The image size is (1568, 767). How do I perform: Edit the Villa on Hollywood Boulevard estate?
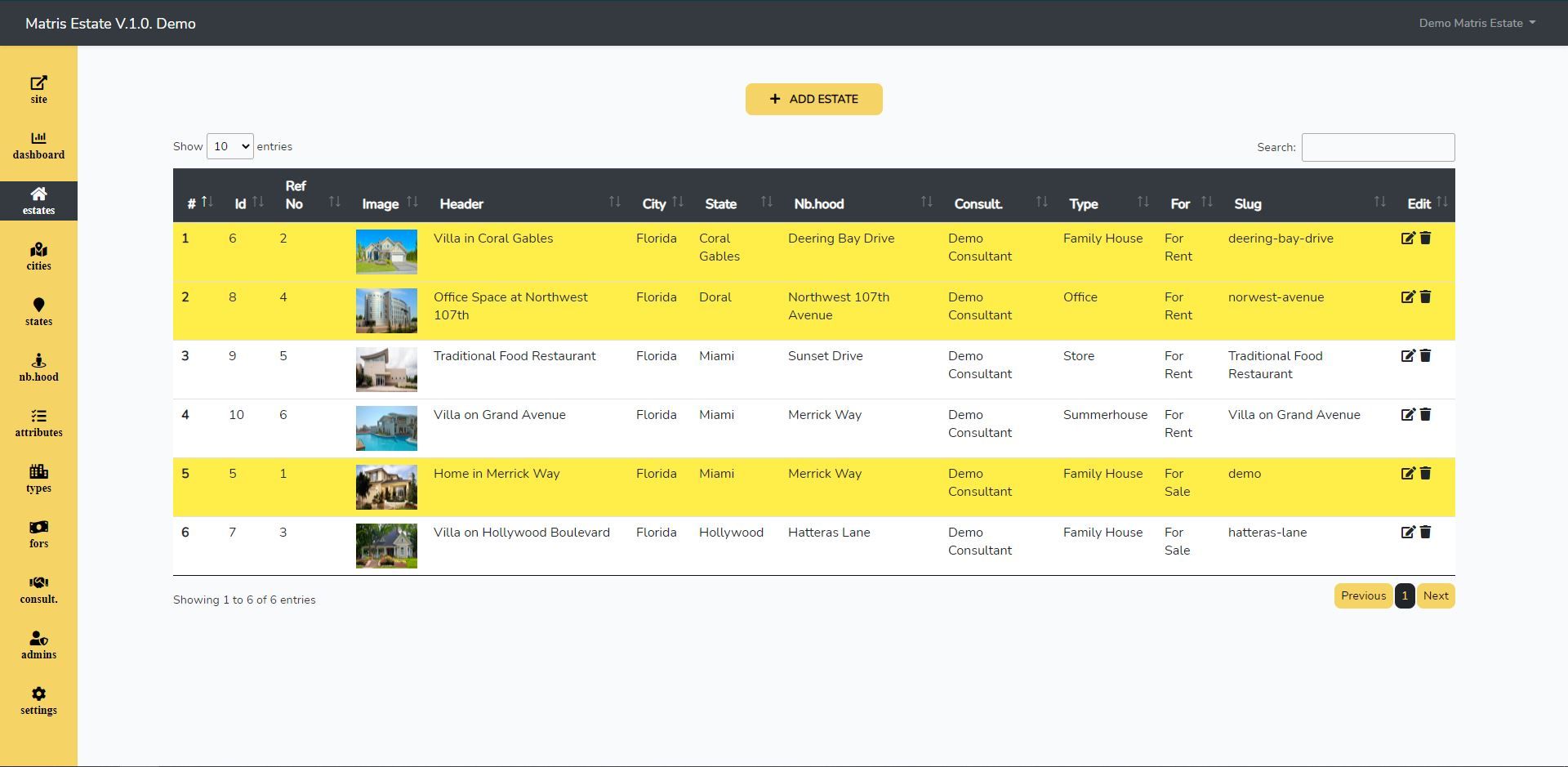click(x=1408, y=532)
